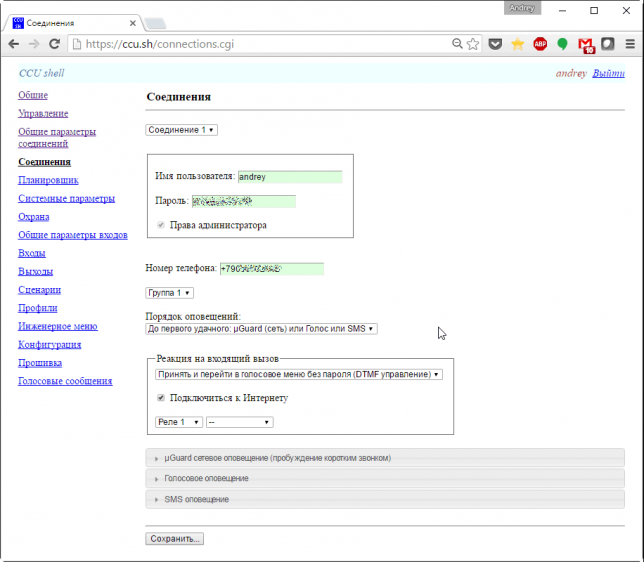This screenshot has width=644, height=562.
Task: Click the Сохранить... button
Action: coord(175,539)
